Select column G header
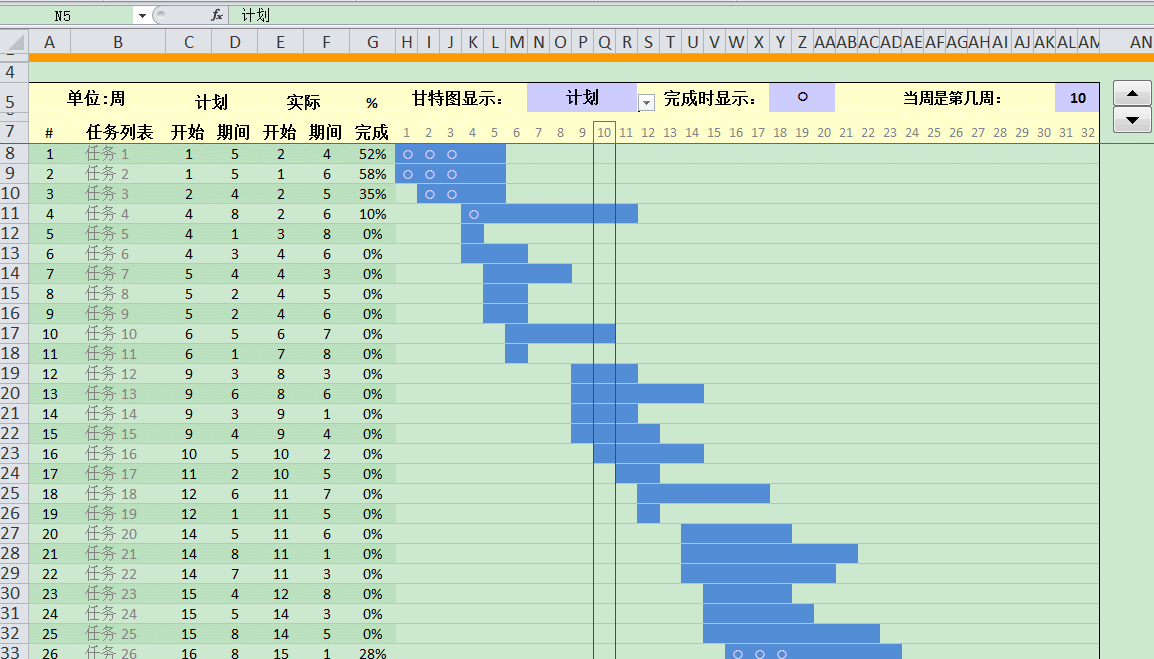 (x=372, y=42)
